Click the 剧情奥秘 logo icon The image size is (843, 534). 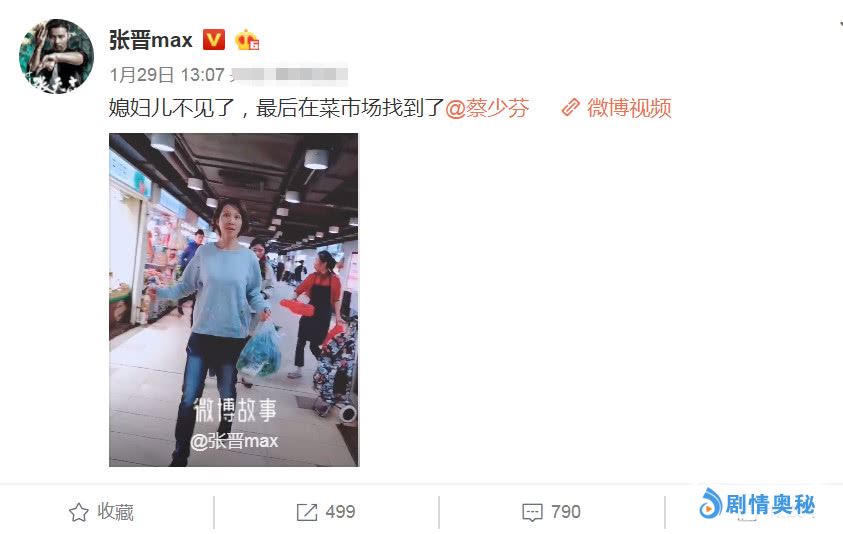tap(710, 504)
